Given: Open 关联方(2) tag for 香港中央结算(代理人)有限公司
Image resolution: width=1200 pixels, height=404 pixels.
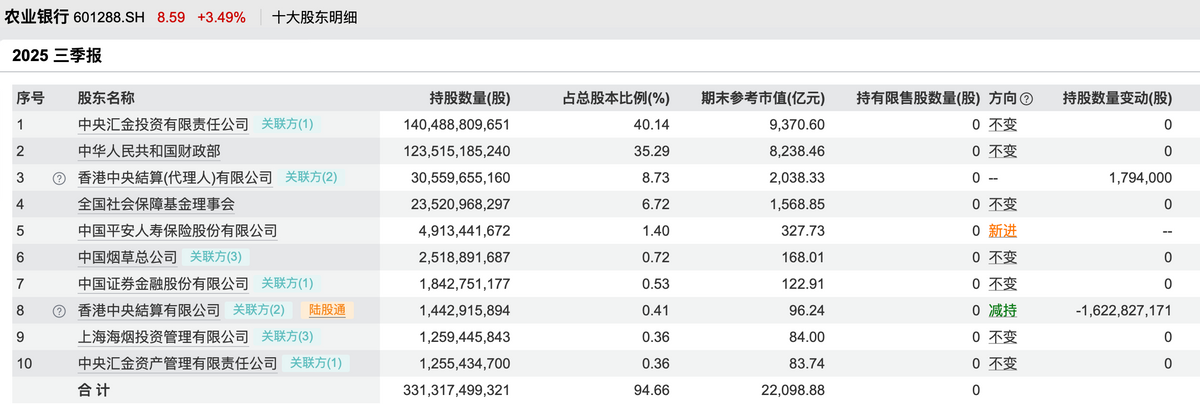Looking at the screenshot, I should coord(311,178).
